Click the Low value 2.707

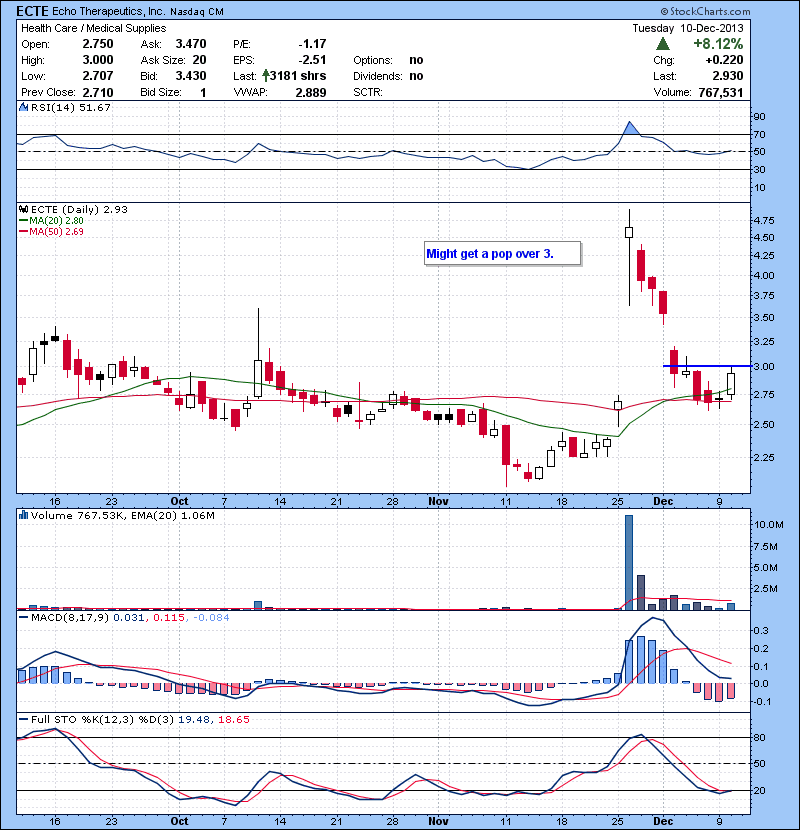(98, 76)
